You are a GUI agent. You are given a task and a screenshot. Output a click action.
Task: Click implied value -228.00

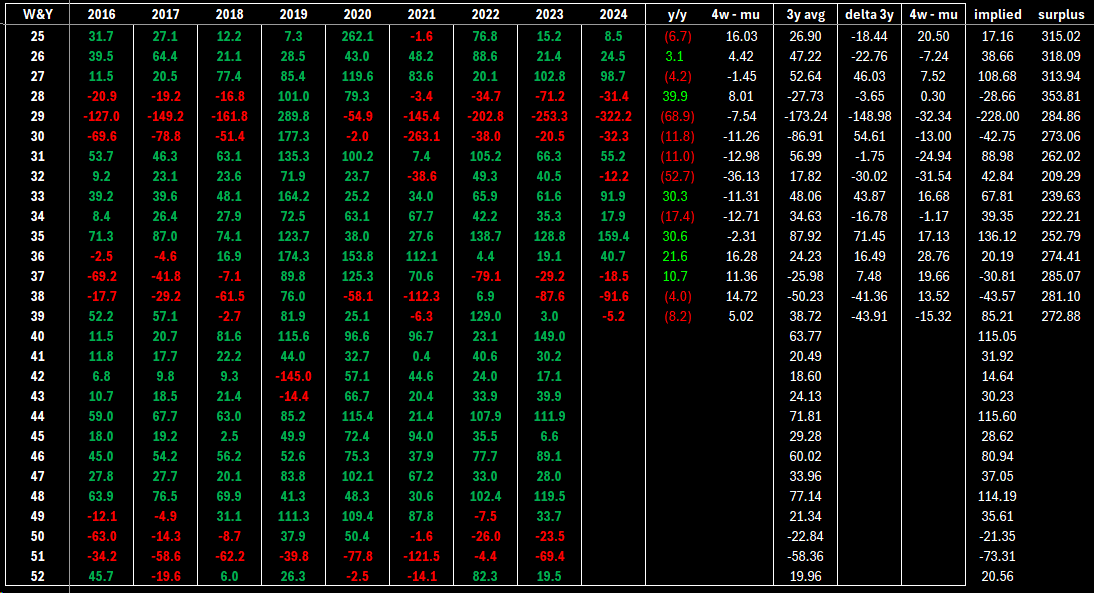[x=998, y=117]
